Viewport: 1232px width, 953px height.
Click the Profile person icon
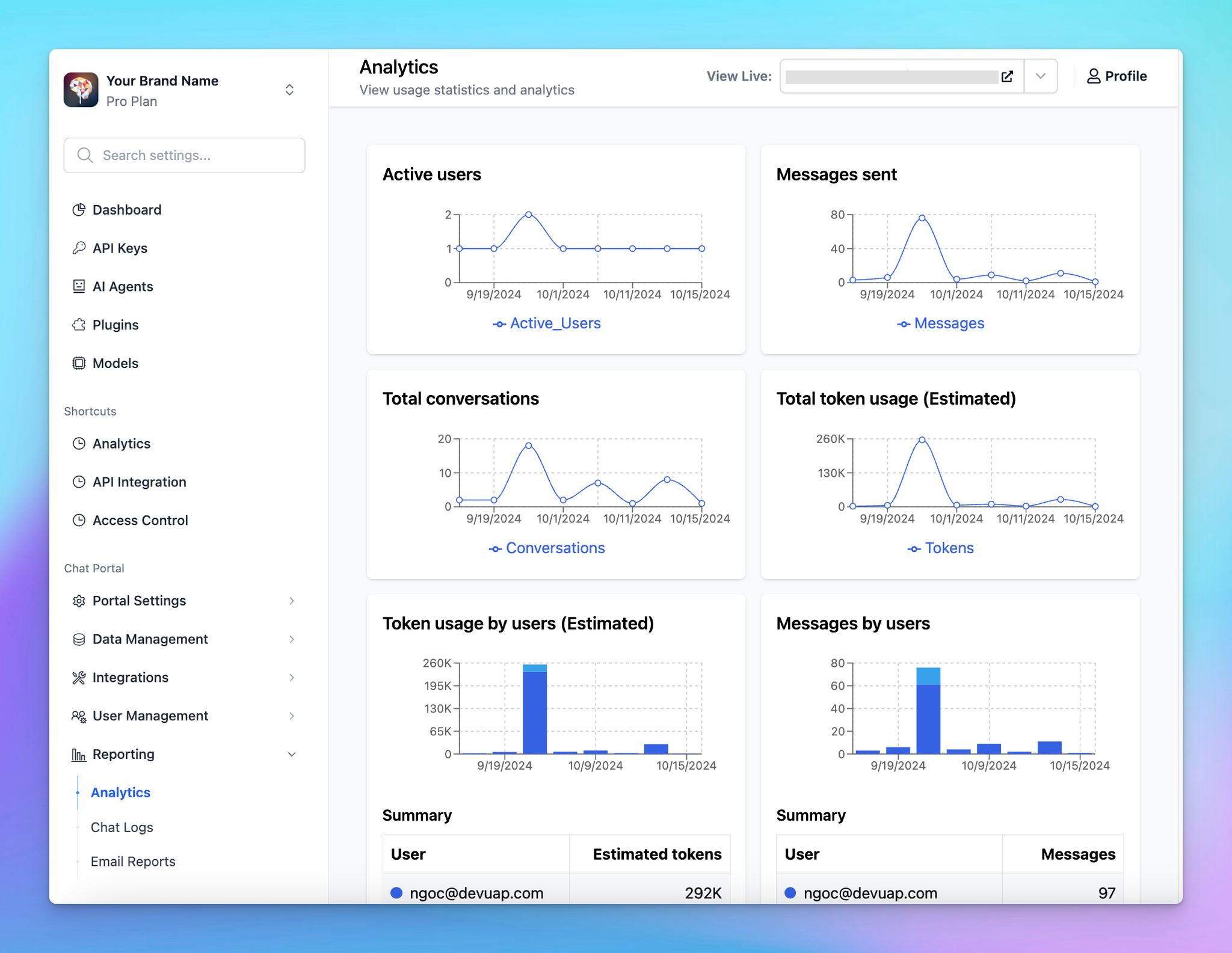coord(1094,76)
